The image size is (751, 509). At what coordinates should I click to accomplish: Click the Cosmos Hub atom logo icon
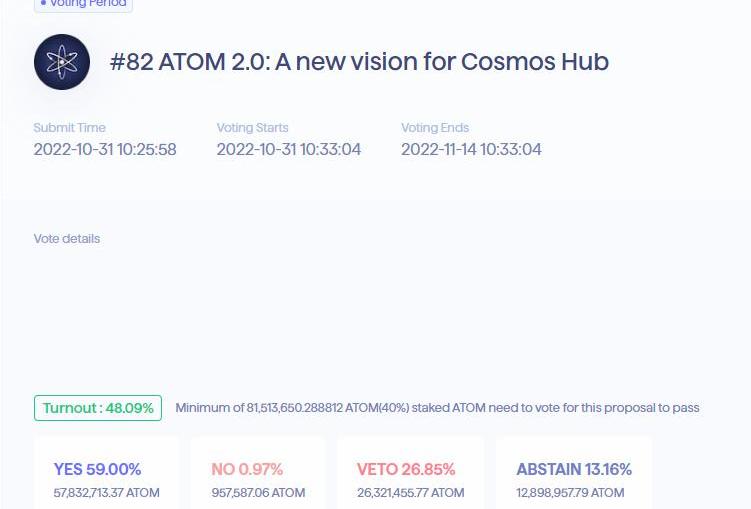[62, 62]
